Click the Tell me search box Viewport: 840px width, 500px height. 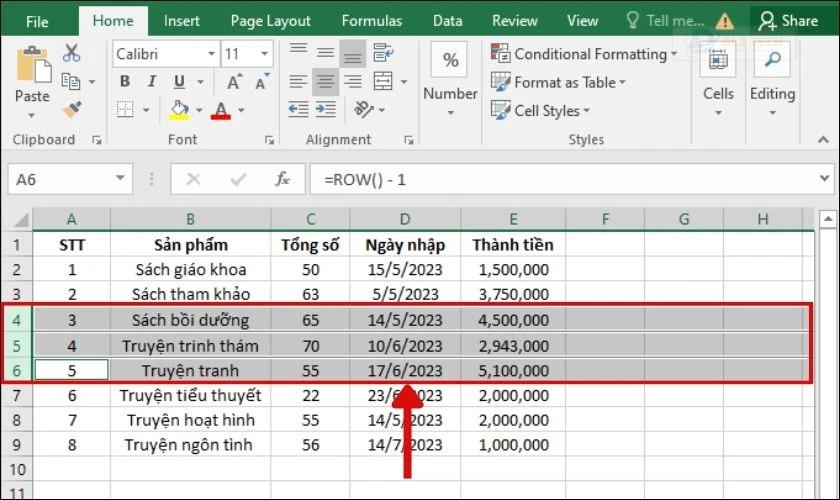click(665, 21)
